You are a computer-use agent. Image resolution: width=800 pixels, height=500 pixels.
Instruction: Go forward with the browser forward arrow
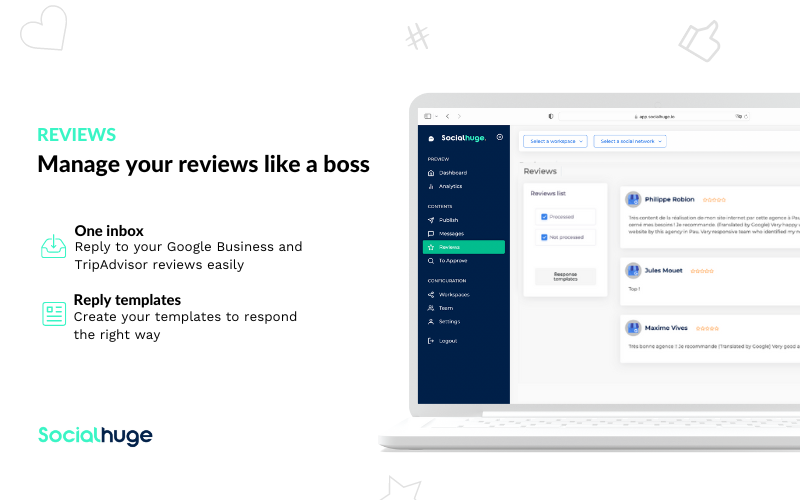(459, 116)
